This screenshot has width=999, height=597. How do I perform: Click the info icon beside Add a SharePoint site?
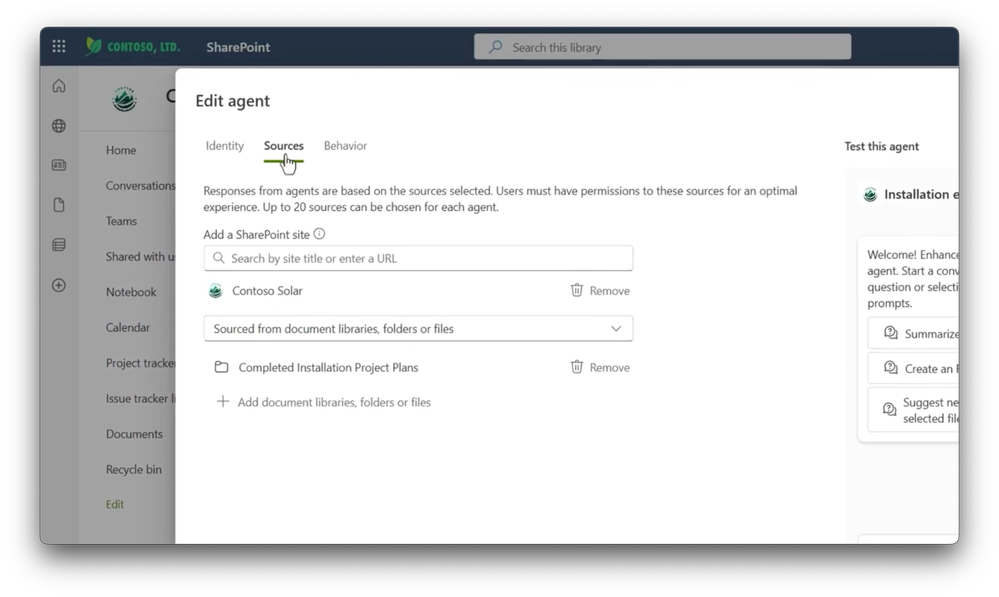(x=319, y=234)
